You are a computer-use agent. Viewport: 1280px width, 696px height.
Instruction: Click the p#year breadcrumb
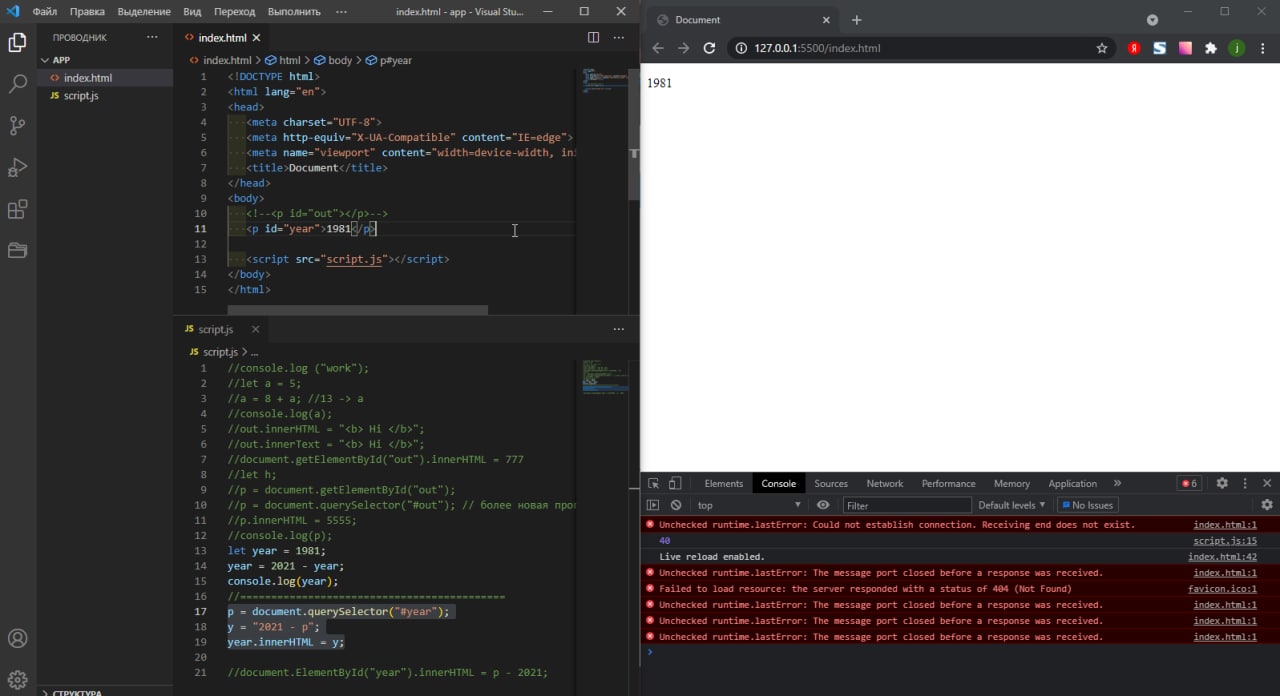click(x=389, y=60)
